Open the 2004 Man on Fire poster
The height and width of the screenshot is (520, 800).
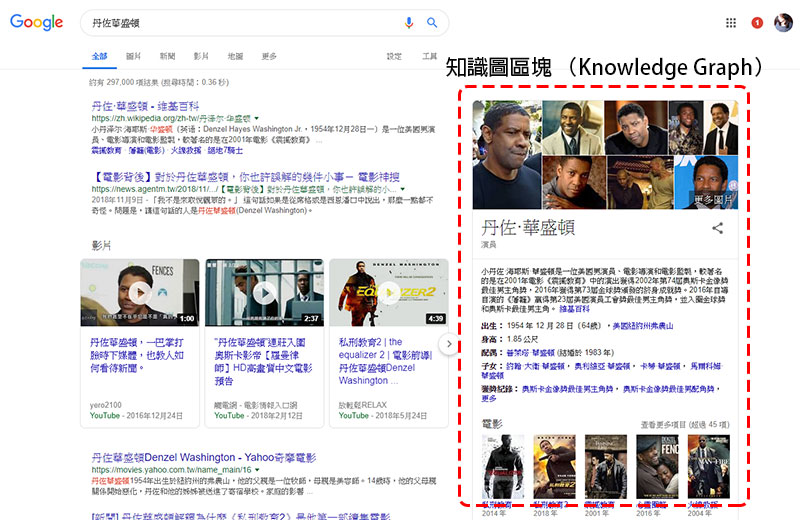coord(709,466)
